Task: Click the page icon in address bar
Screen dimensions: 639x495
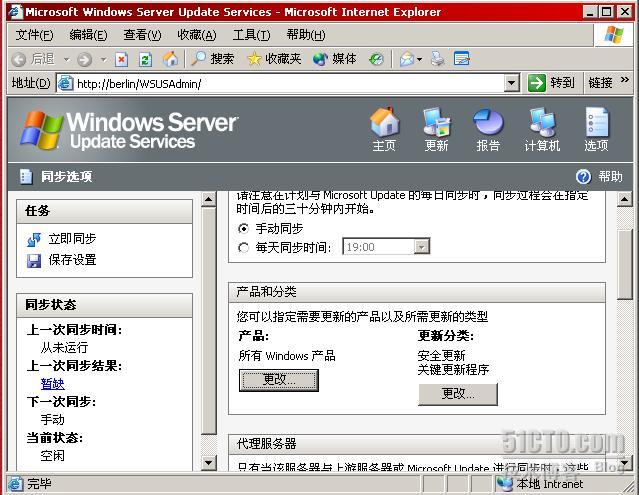Action: [x=65, y=83]
